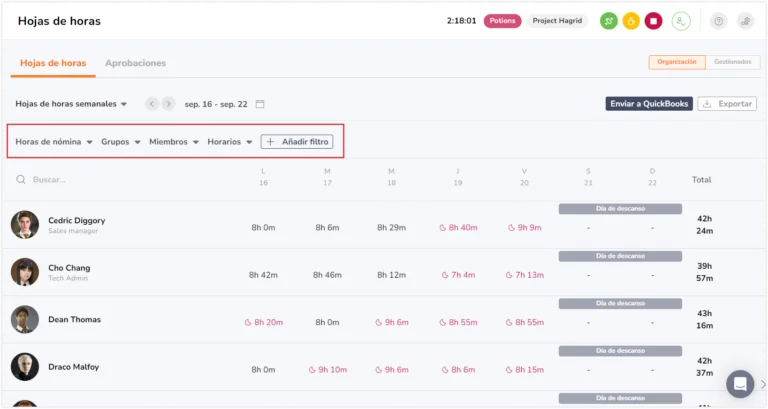
Task: Expand the Horarios filter dropdown
Action: click(230, 142)
